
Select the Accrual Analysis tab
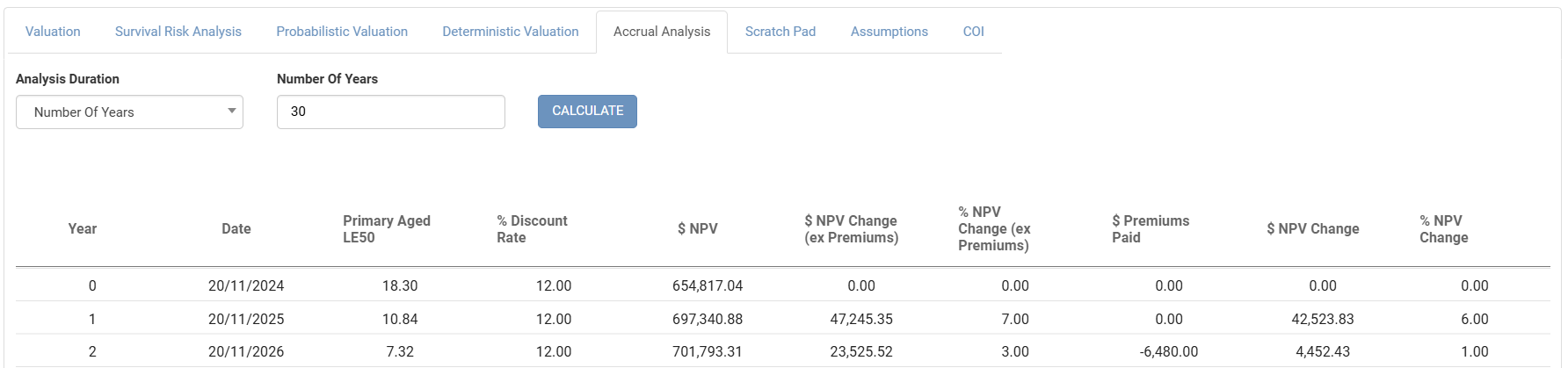click(x=661, y=32)
